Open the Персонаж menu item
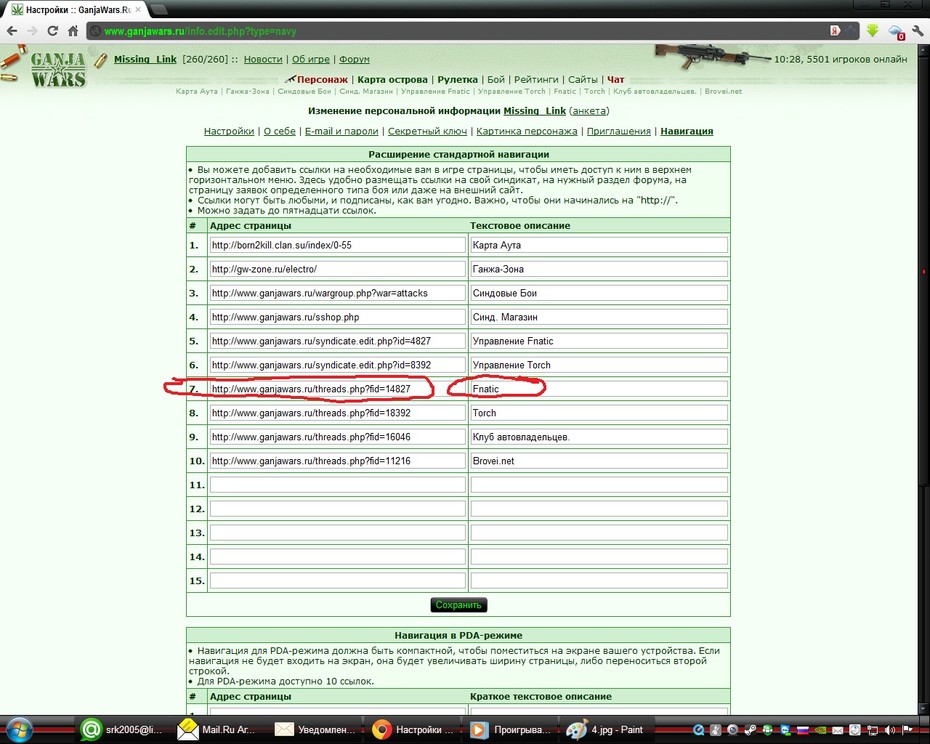The height and width of the screenshot is (744, 930). tap(322, 80)
